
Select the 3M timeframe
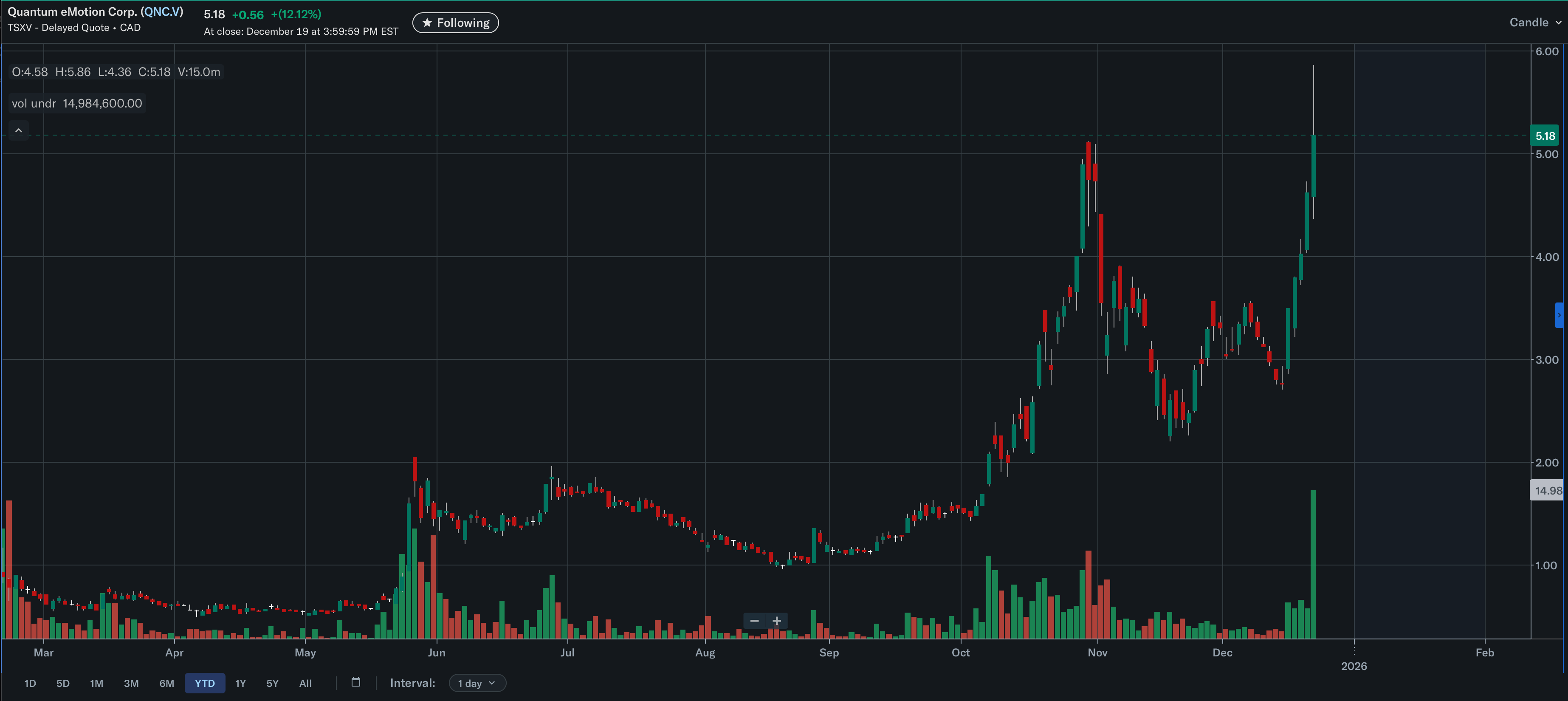point(131,683)
